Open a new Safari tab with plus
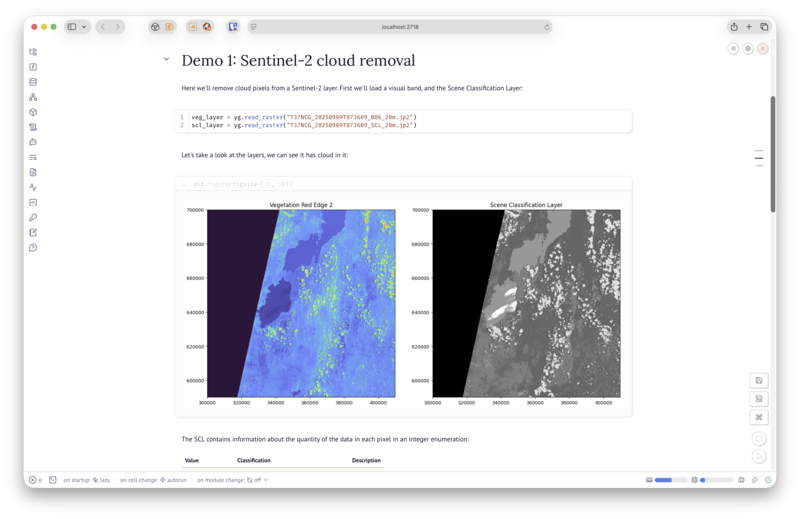800x519 pixels. (x=749, y=27)
